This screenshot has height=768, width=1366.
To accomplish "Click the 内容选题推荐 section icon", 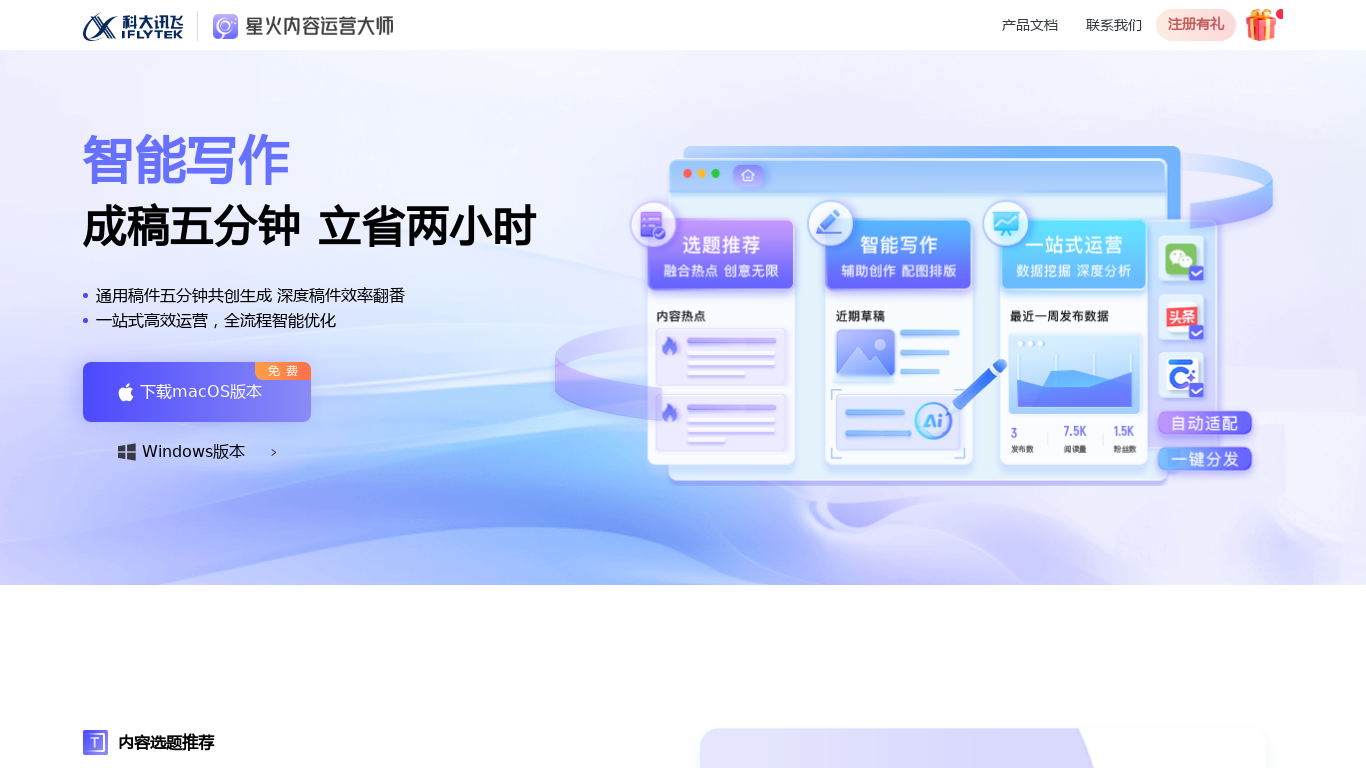I will coord(95,742).
